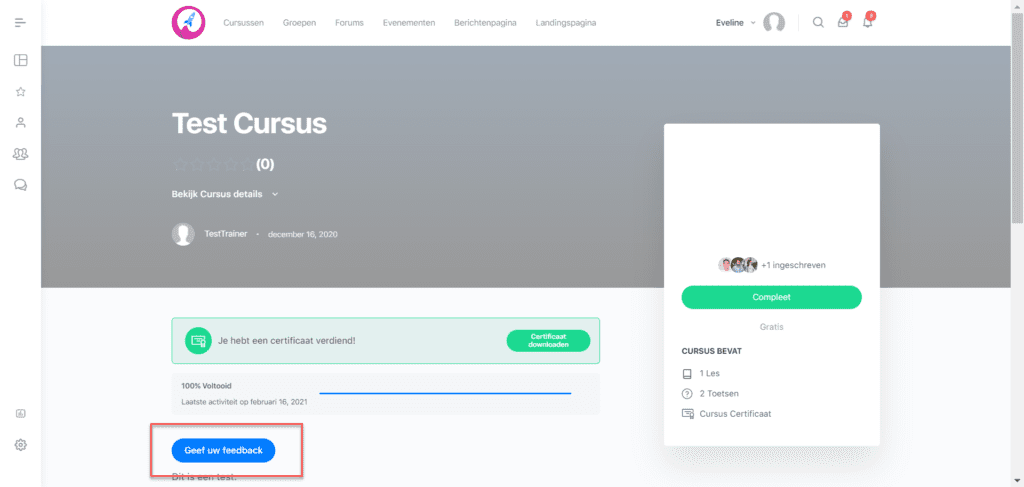The image size is (1024, 487).
Task: Click the Geef uw feedback button
Action: coord(223,450)
